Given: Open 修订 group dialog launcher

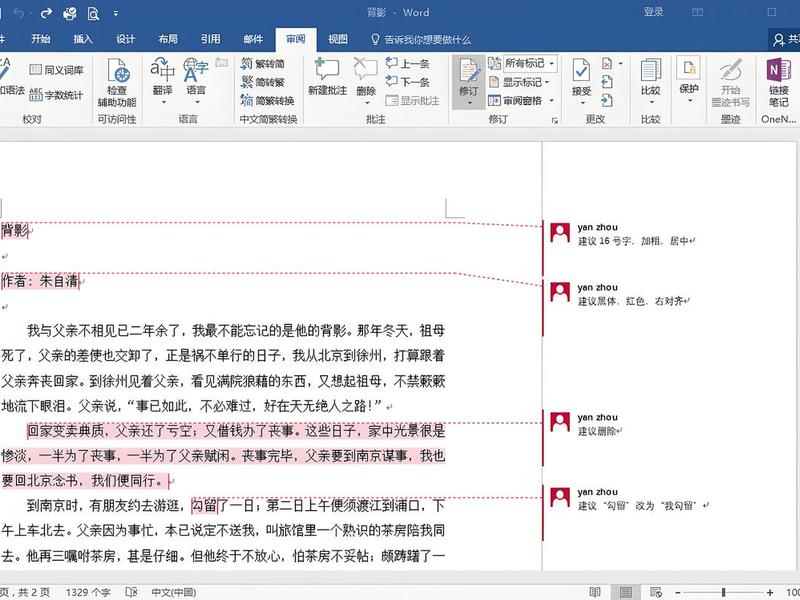Looking at the screenshot, I should (555, 120).
